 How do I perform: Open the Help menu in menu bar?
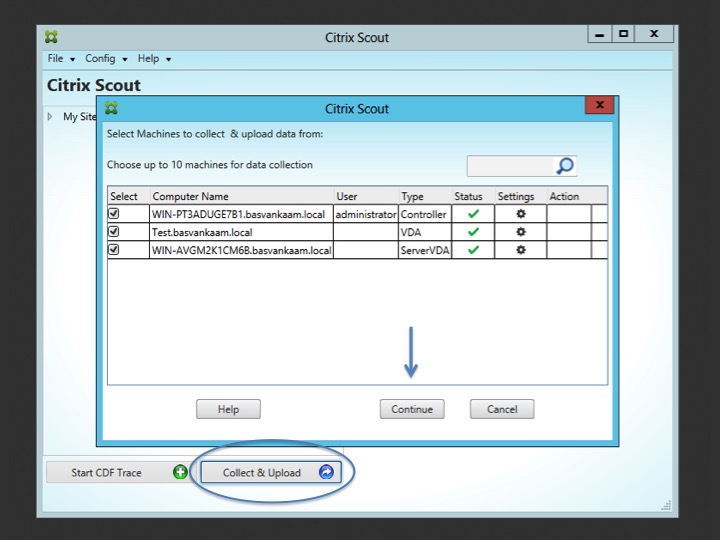[x=154, y=59]
